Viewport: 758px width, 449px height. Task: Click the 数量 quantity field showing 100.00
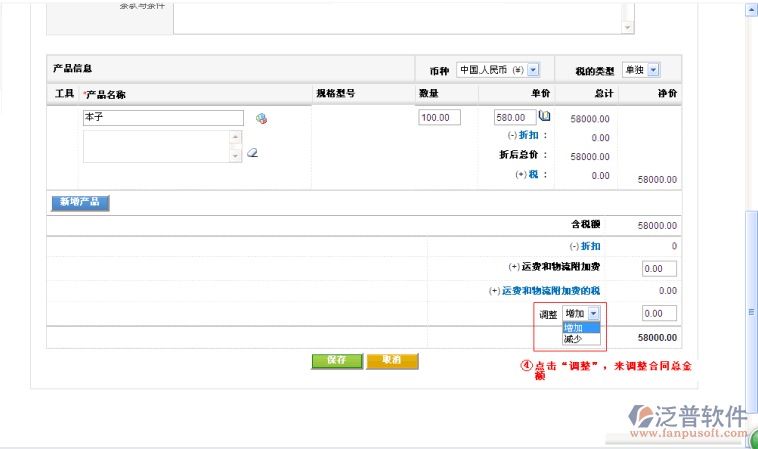[439, 117]
